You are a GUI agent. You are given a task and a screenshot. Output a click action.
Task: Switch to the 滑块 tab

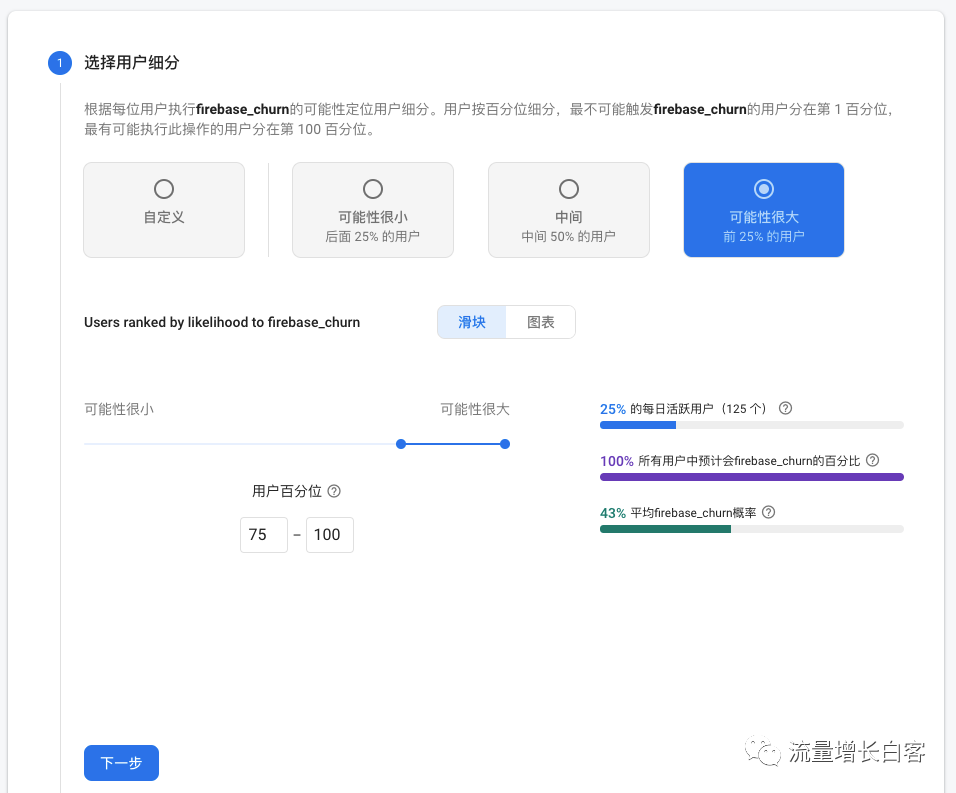[472, 322]
